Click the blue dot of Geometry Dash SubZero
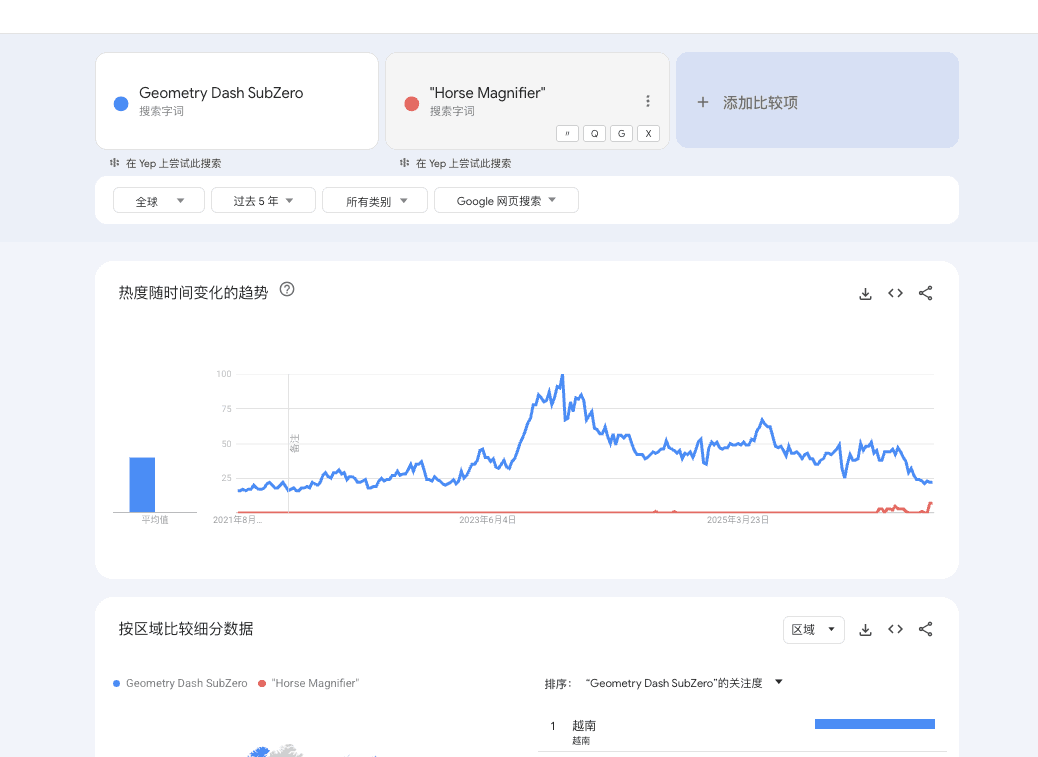The image size is (1038, 757). (x=121, y=104)
